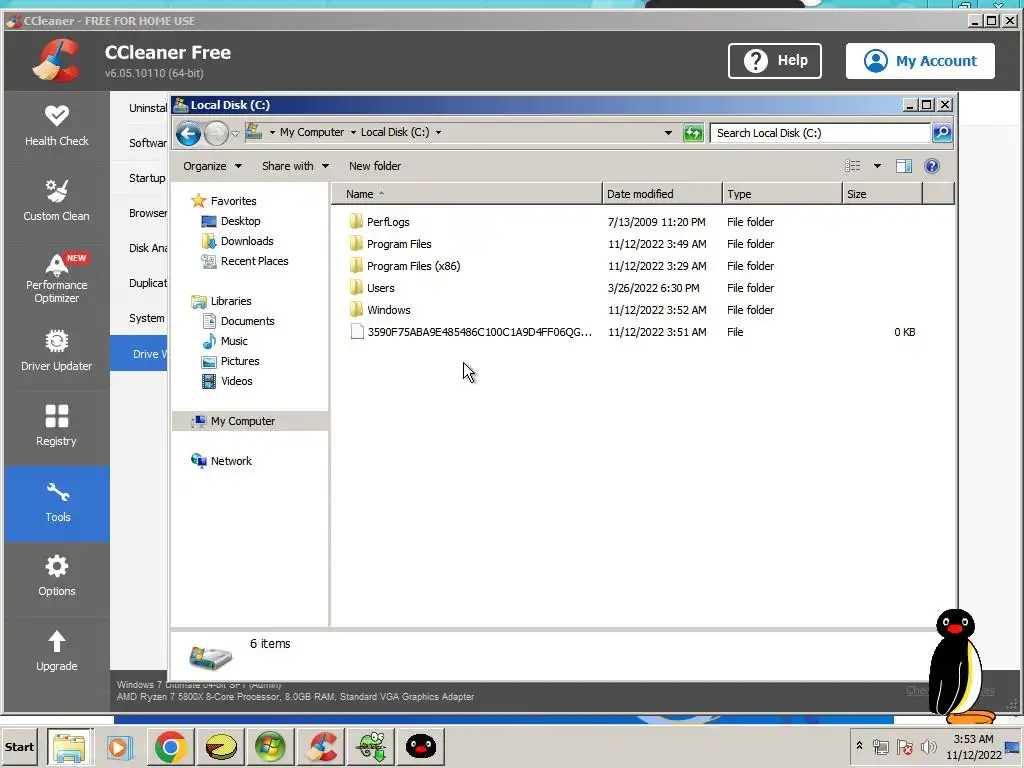Open Options in CCleaner sidebar
This screenshot has width=1024, height=768.
click(57, 577)
